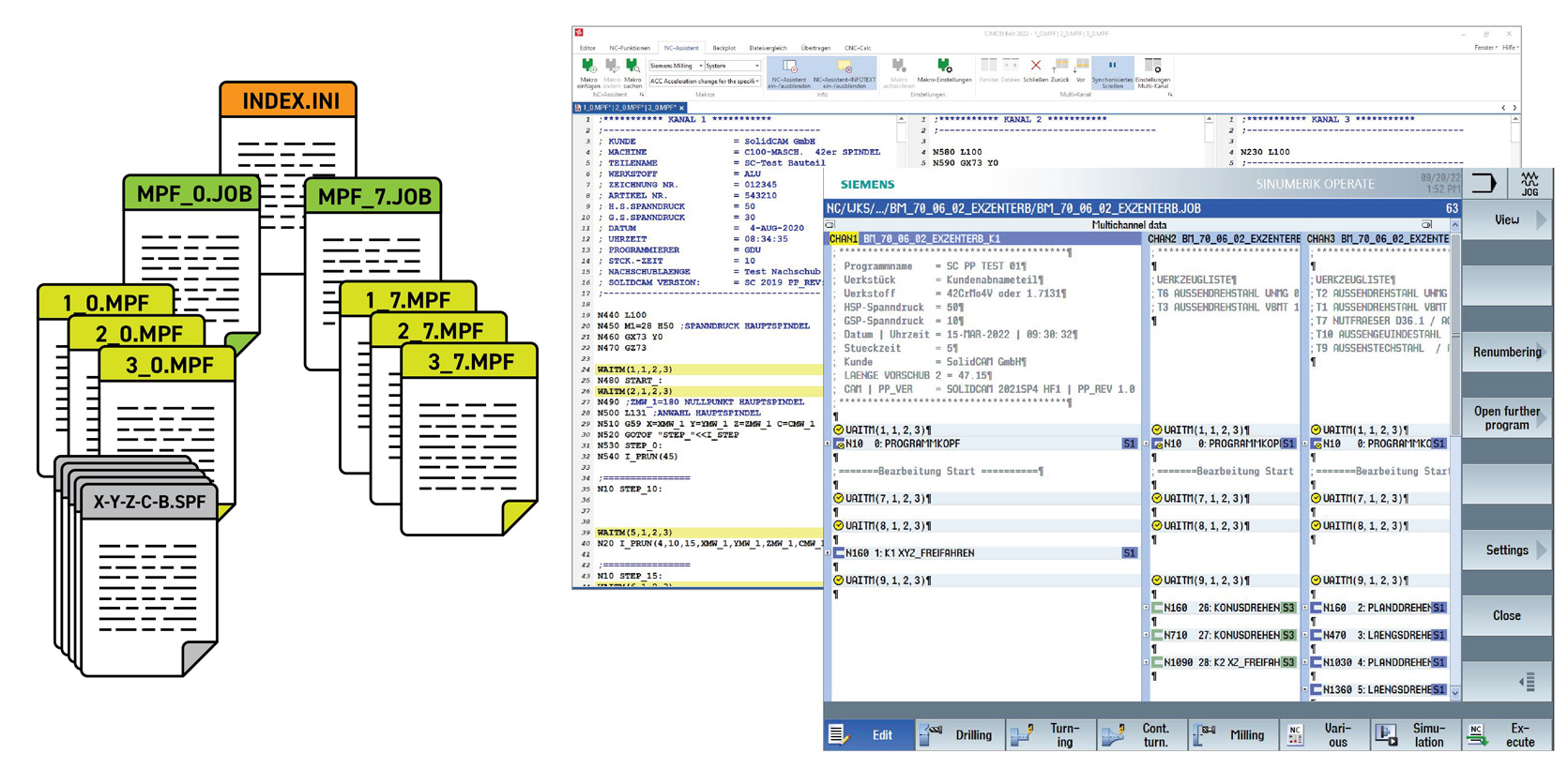Click the Open further program softkey
Screen dimensions: 1568x784
1507,418
